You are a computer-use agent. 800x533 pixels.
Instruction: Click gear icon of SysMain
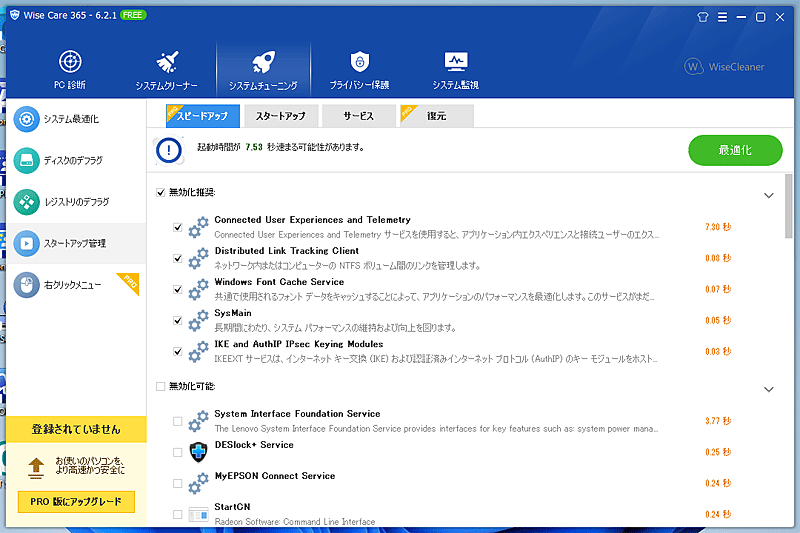coord(198,321)
